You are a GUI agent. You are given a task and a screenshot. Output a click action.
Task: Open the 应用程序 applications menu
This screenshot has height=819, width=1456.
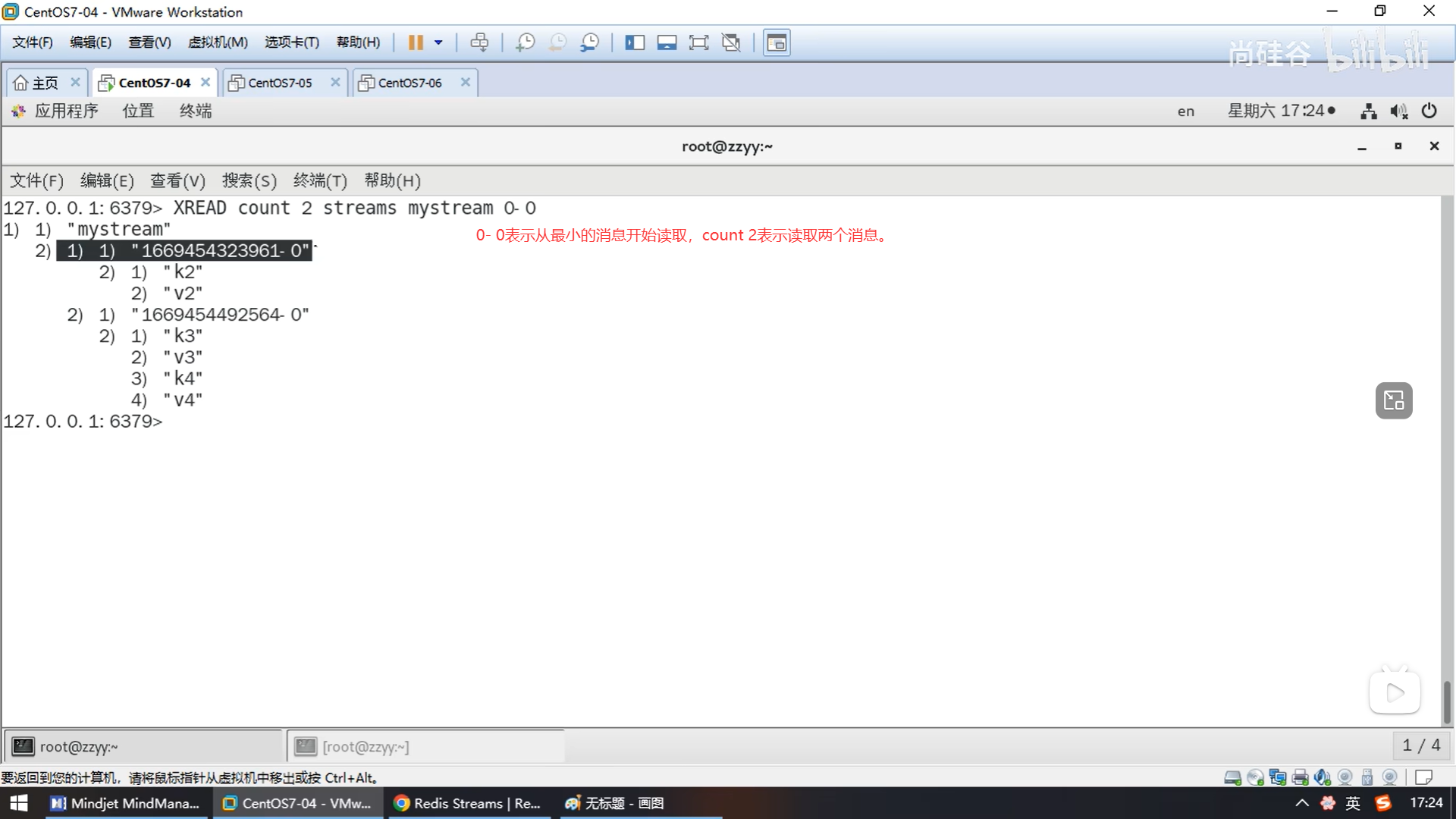click(65, 111)
